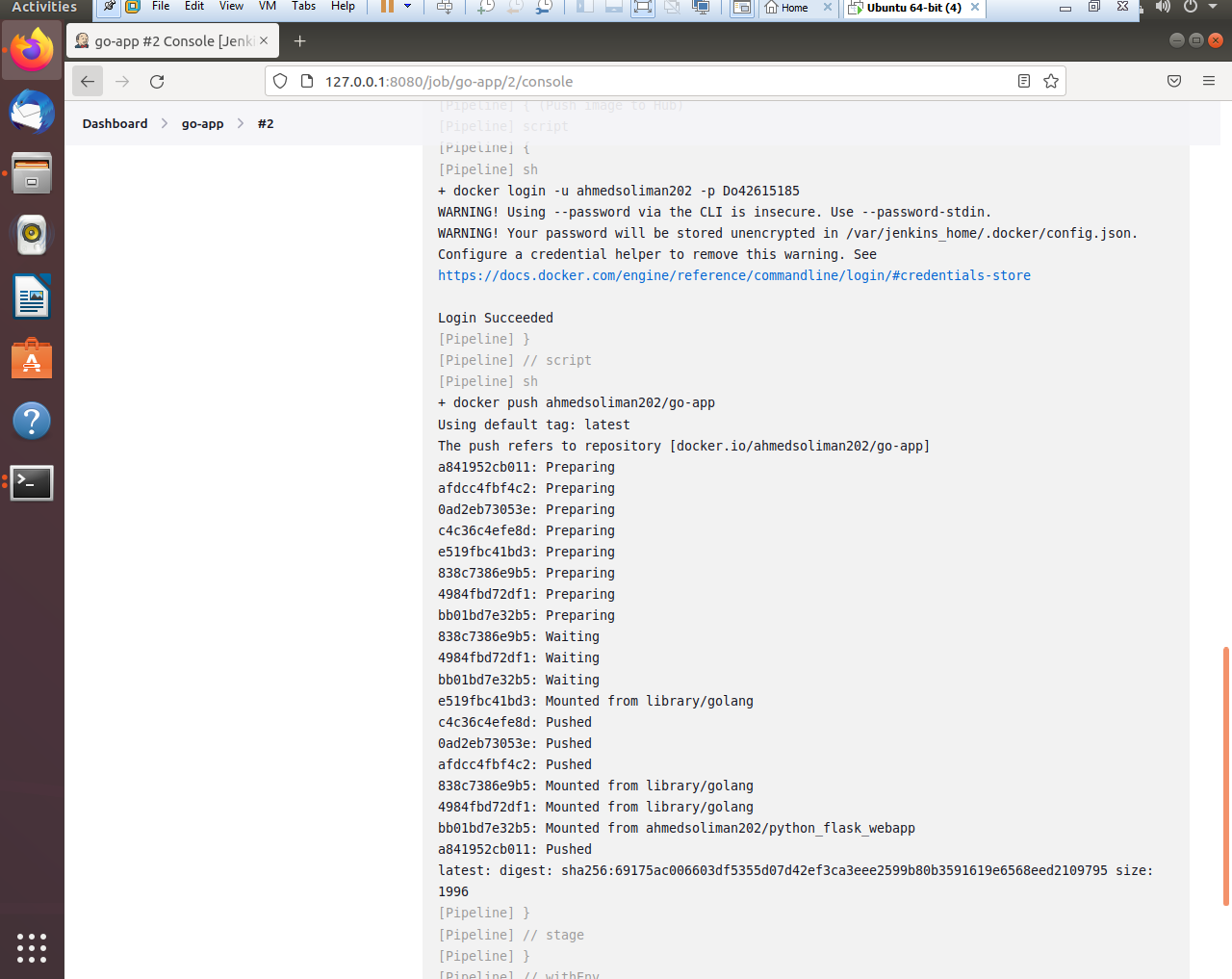Bookmark this page with the star
Screen dimensions: 1232x979
click(1051, 82)
